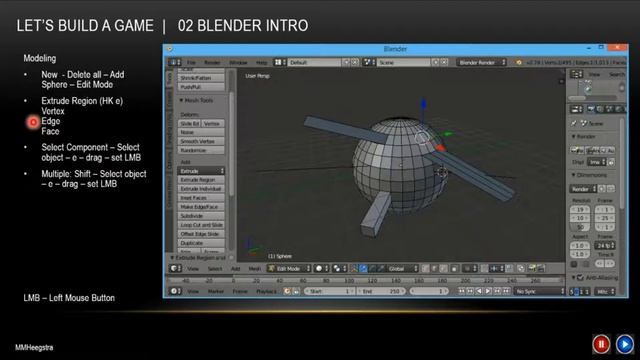Switch to the Render Layers properties icon

(600, 109)
